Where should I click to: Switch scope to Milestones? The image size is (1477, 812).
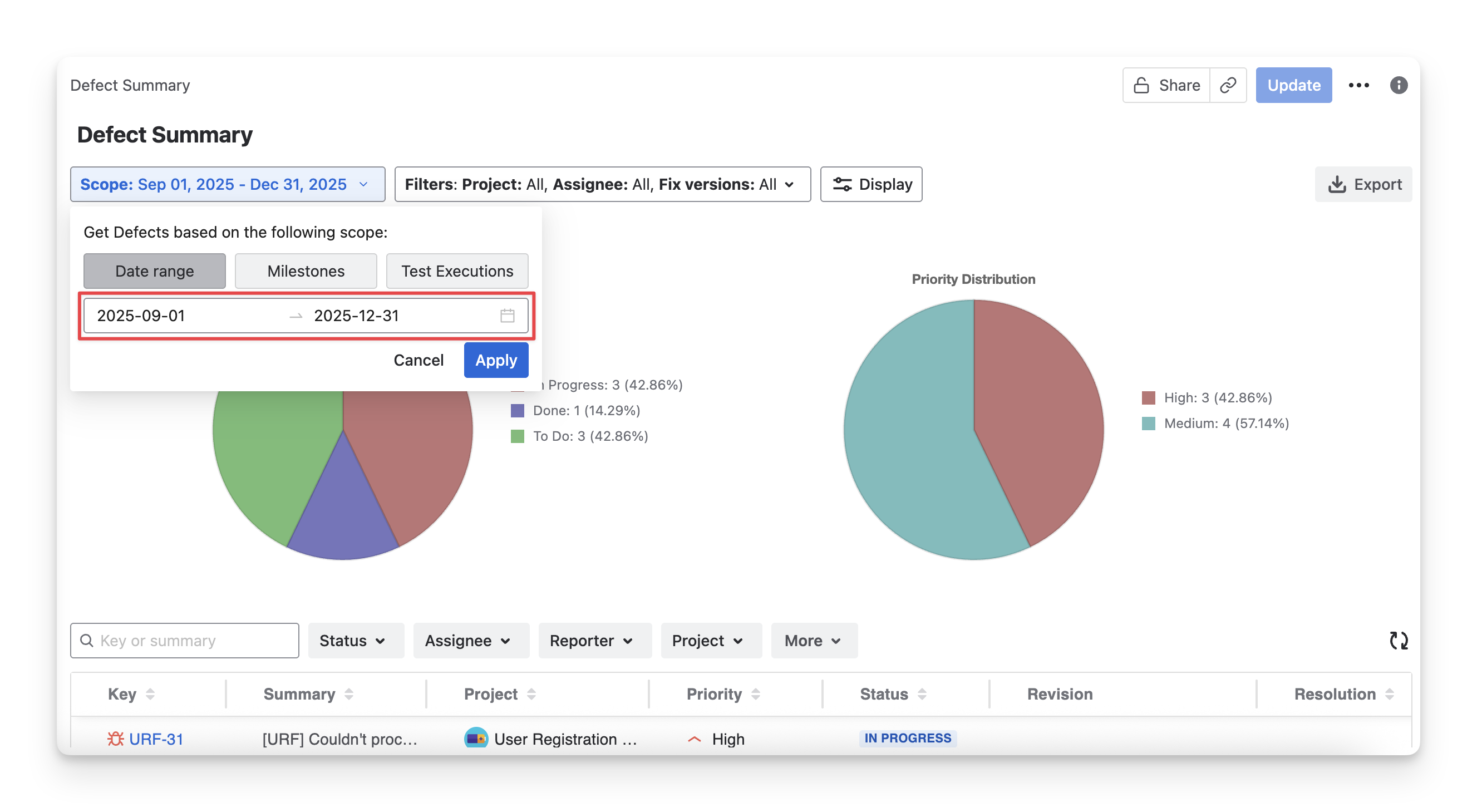point(306,270)
